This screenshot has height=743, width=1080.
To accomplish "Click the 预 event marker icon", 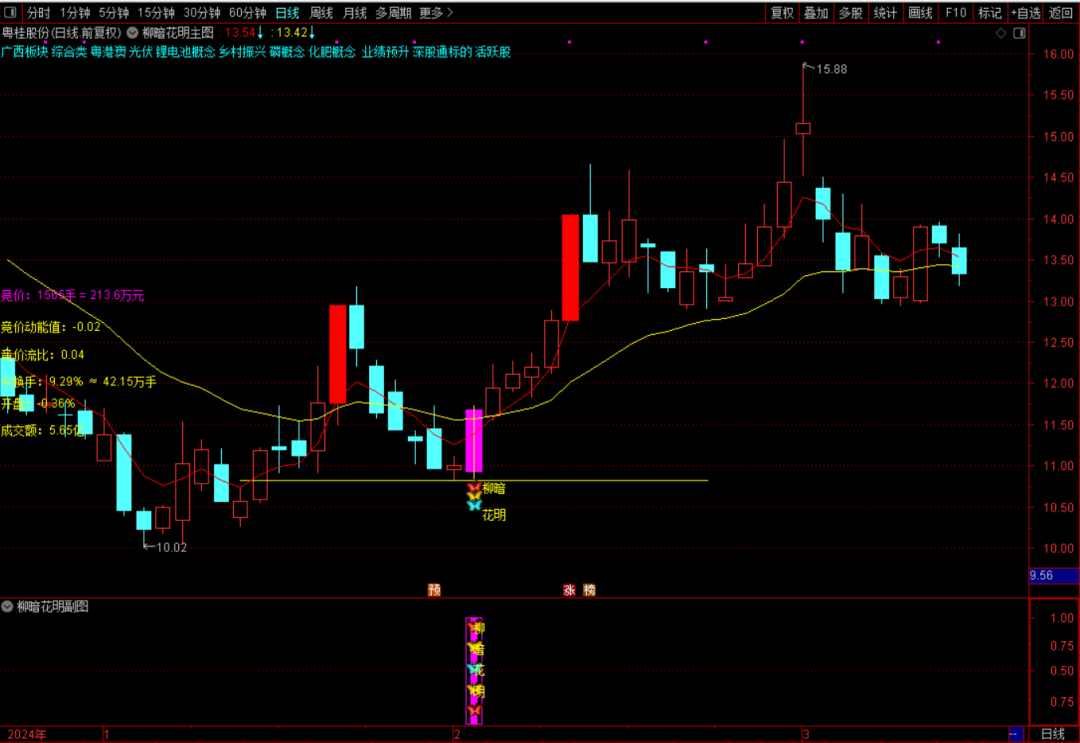I will tap(434, 590).
